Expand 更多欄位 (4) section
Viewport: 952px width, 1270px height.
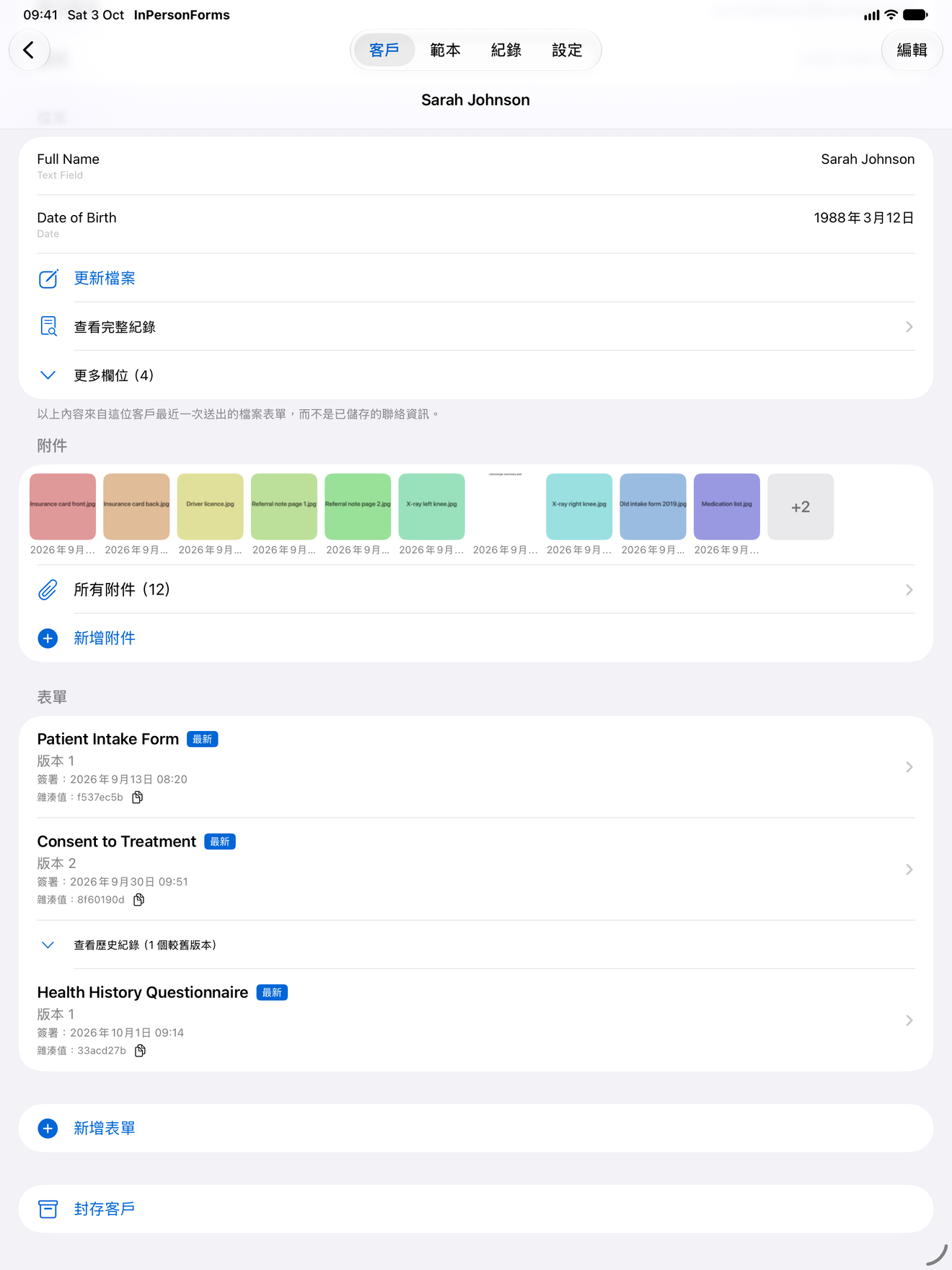tap(476, 375)
